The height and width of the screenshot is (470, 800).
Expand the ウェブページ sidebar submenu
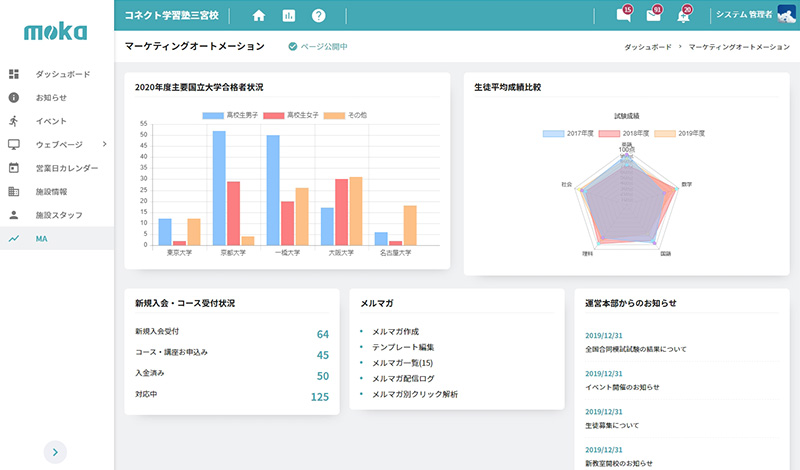(105, 144)
